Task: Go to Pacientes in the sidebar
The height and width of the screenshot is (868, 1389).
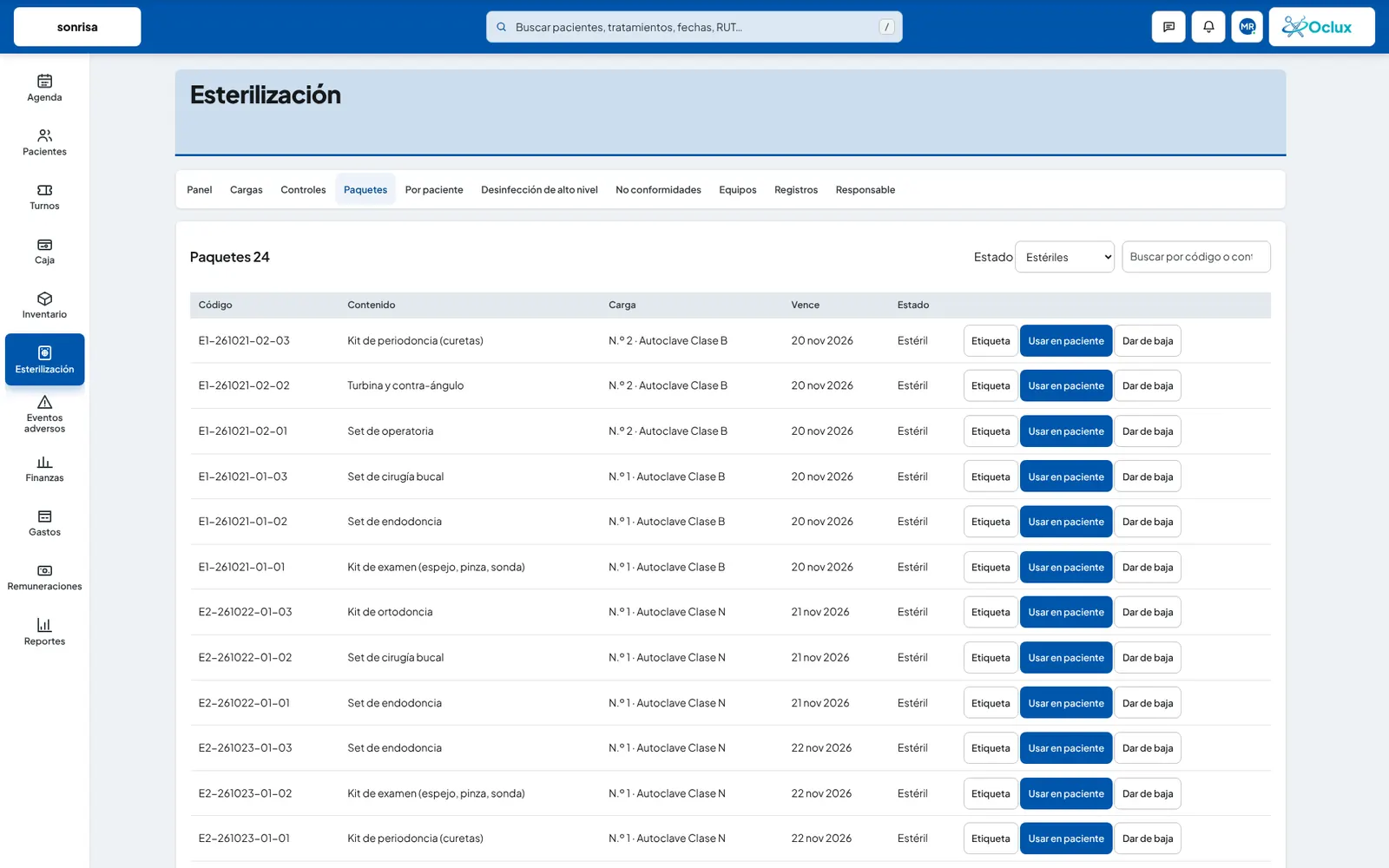Action: coord(44,142)
